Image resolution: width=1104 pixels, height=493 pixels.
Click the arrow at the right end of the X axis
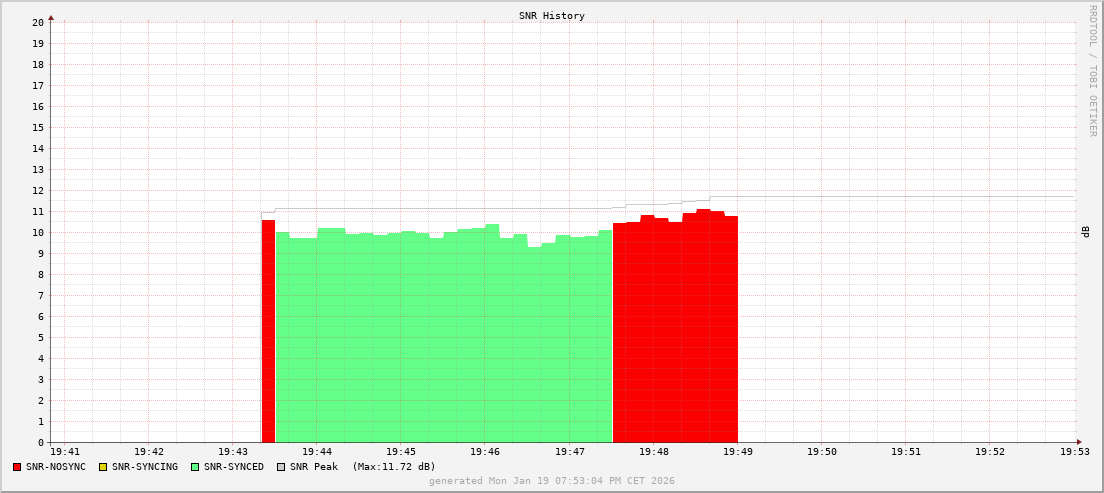pyautogui.click(x=1079, y=442)
